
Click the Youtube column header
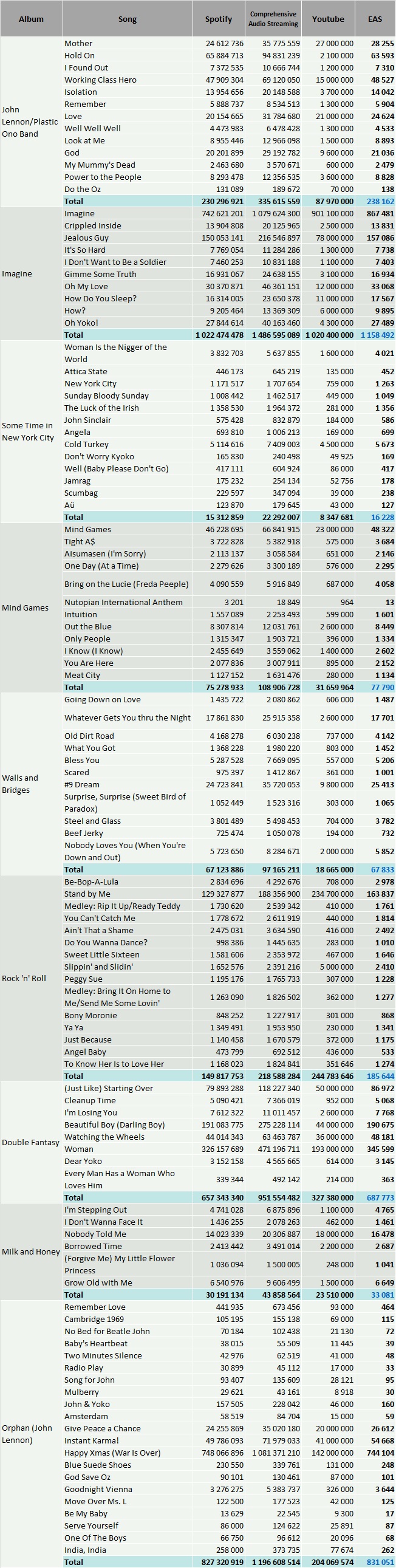tap(328, 19)
